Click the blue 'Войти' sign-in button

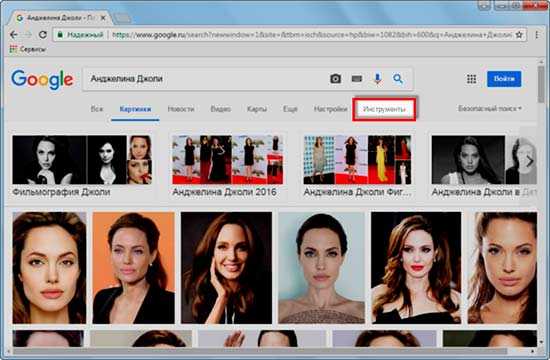tap(504, 79)
